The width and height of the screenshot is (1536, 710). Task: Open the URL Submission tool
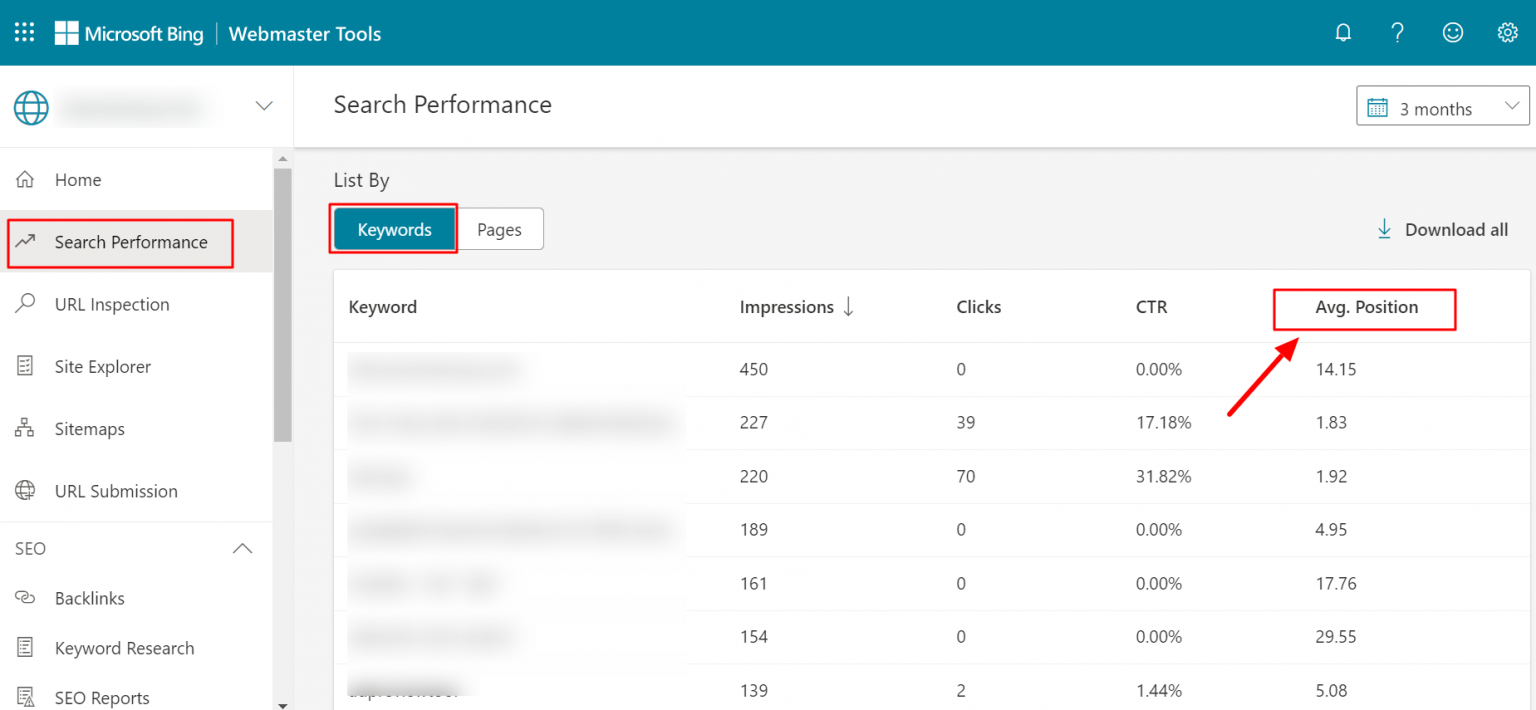115,490
